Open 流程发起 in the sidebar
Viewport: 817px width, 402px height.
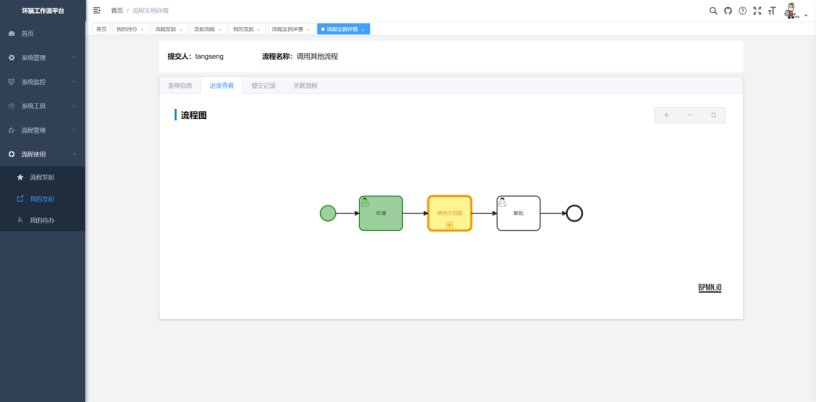(x=43, y=177)
